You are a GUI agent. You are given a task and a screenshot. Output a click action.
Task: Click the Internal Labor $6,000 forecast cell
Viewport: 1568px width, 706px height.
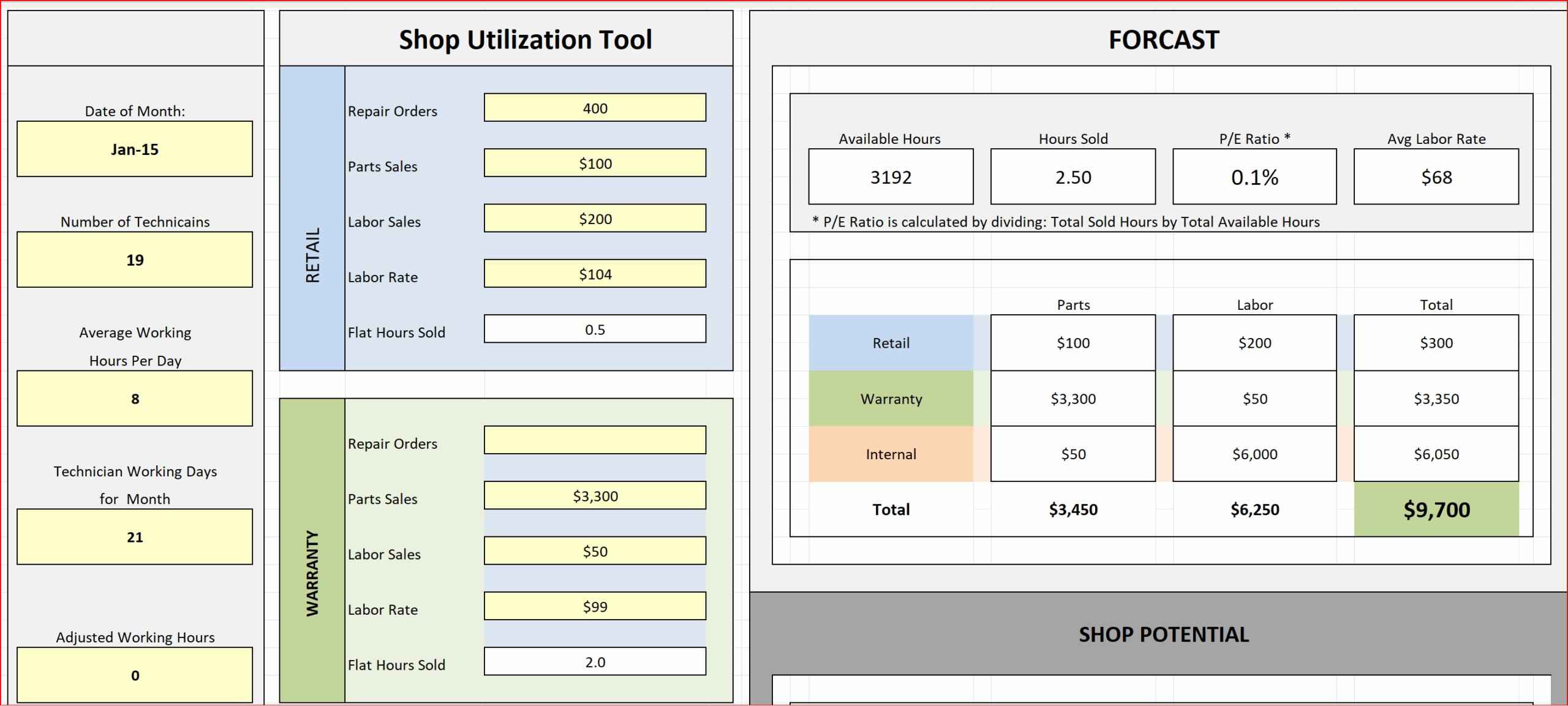coord(1254,454)
